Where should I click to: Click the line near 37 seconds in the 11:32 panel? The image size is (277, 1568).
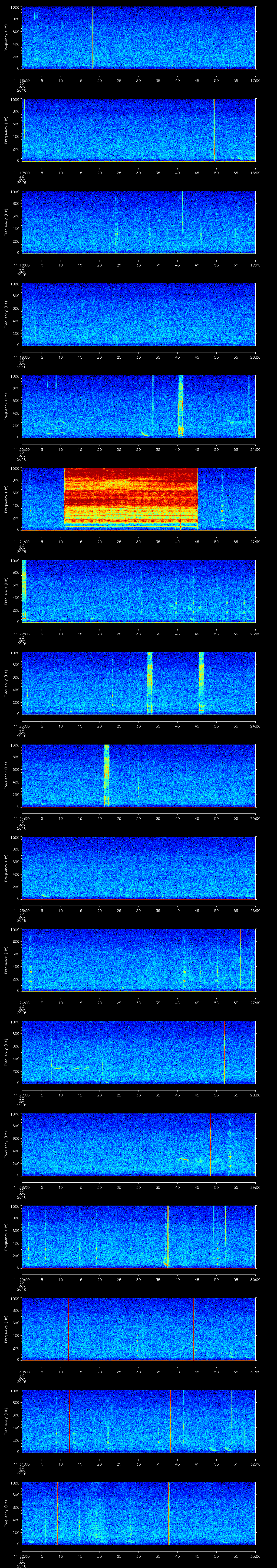click(168, 1513)
